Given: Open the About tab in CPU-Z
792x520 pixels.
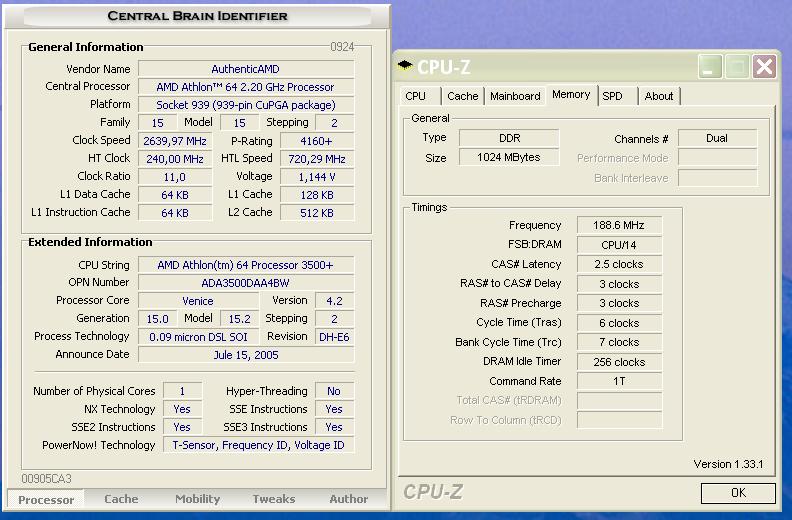Looking at the screenshot, I should [x=659, y=96].
